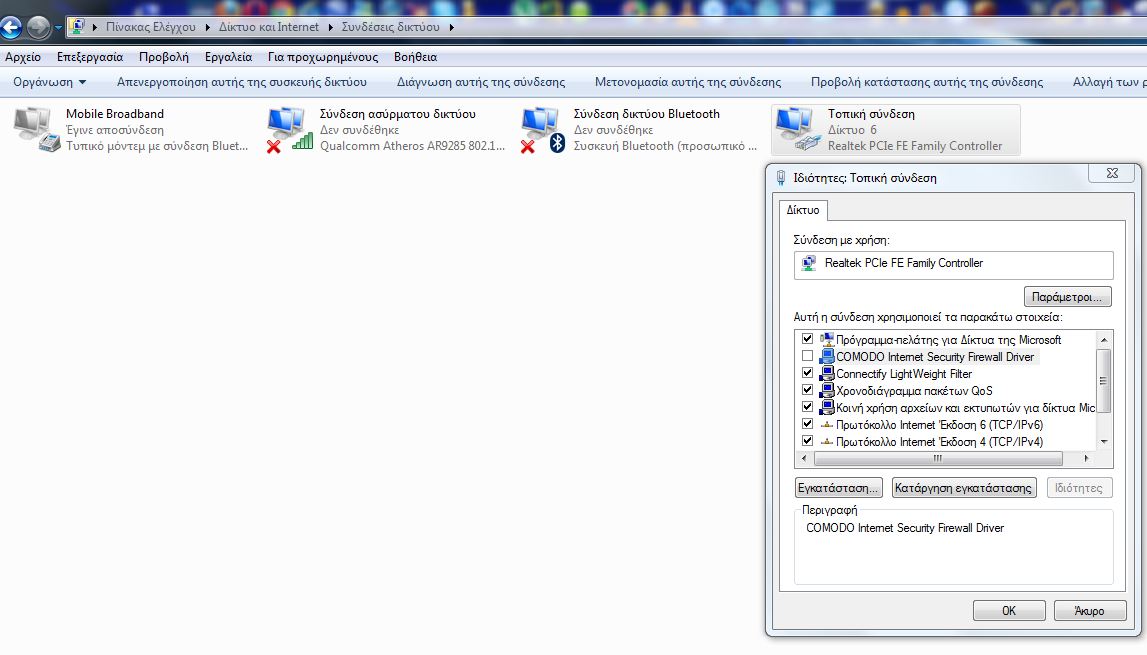
Task: Click horizontal scroll left arrow in list
Action: coord(804,459)
